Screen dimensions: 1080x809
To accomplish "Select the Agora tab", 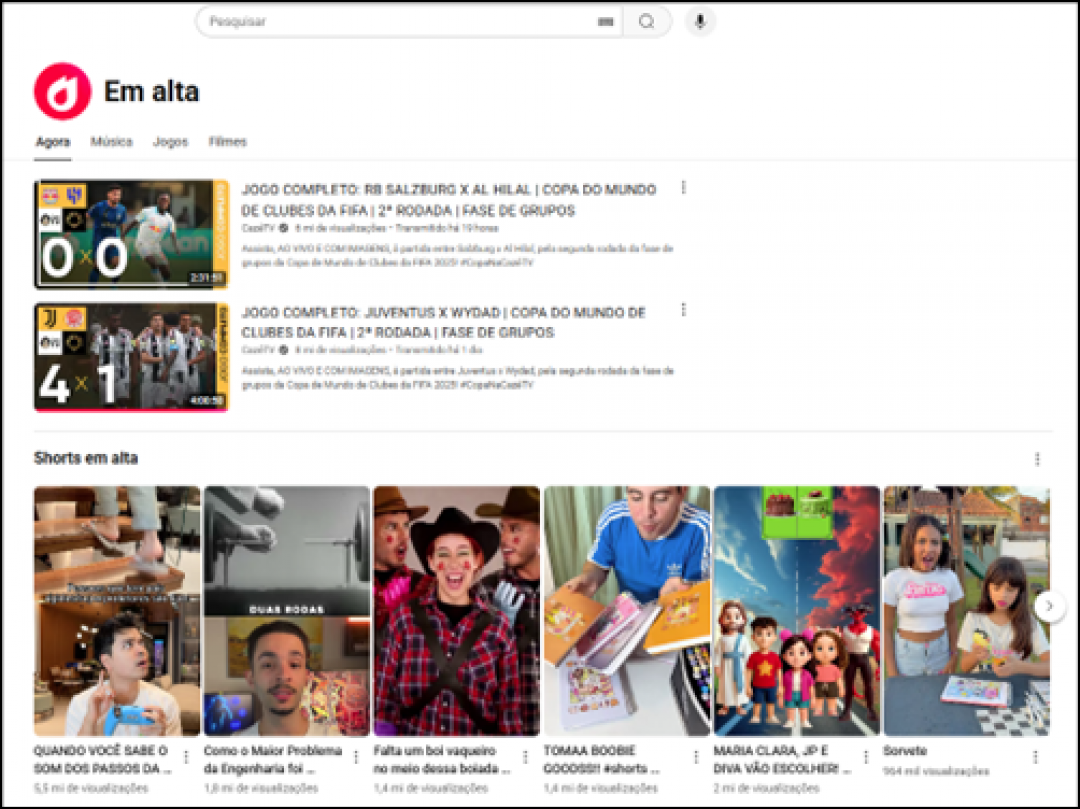I will (x=53, y=142).
